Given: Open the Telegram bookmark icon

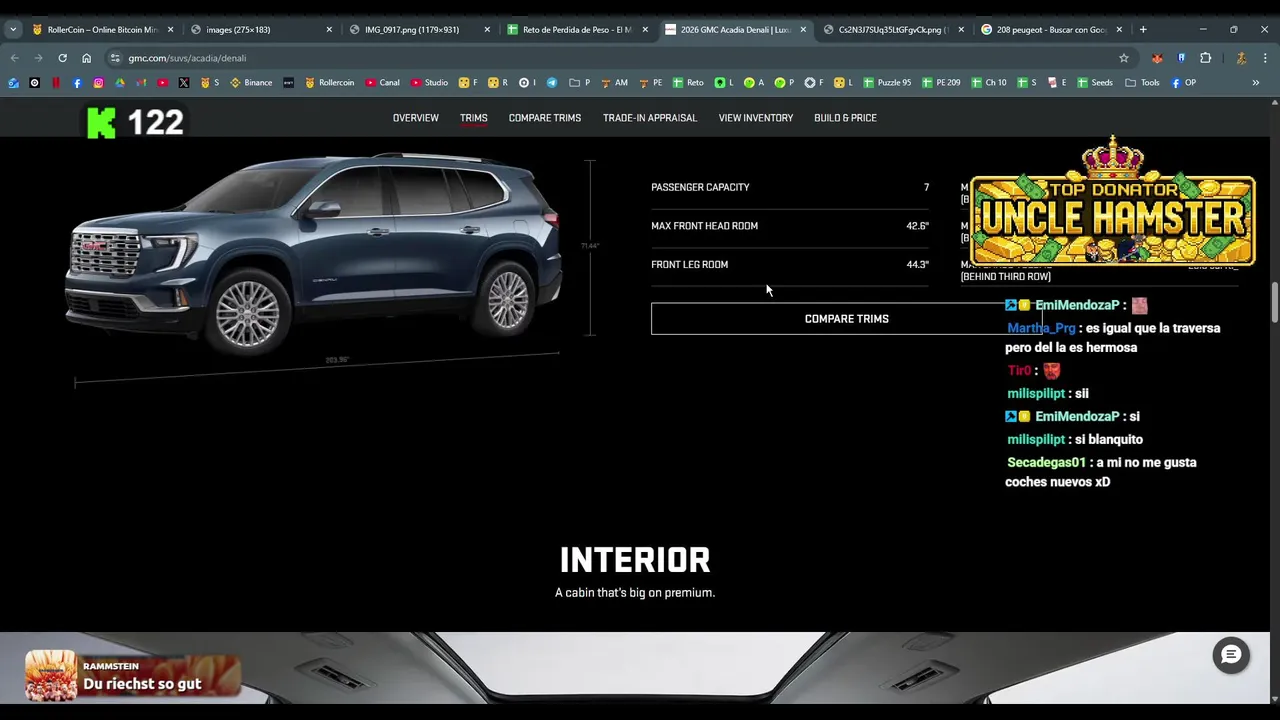Looking at the screenshot, I should pyautogui.click(x=552, y=83).
